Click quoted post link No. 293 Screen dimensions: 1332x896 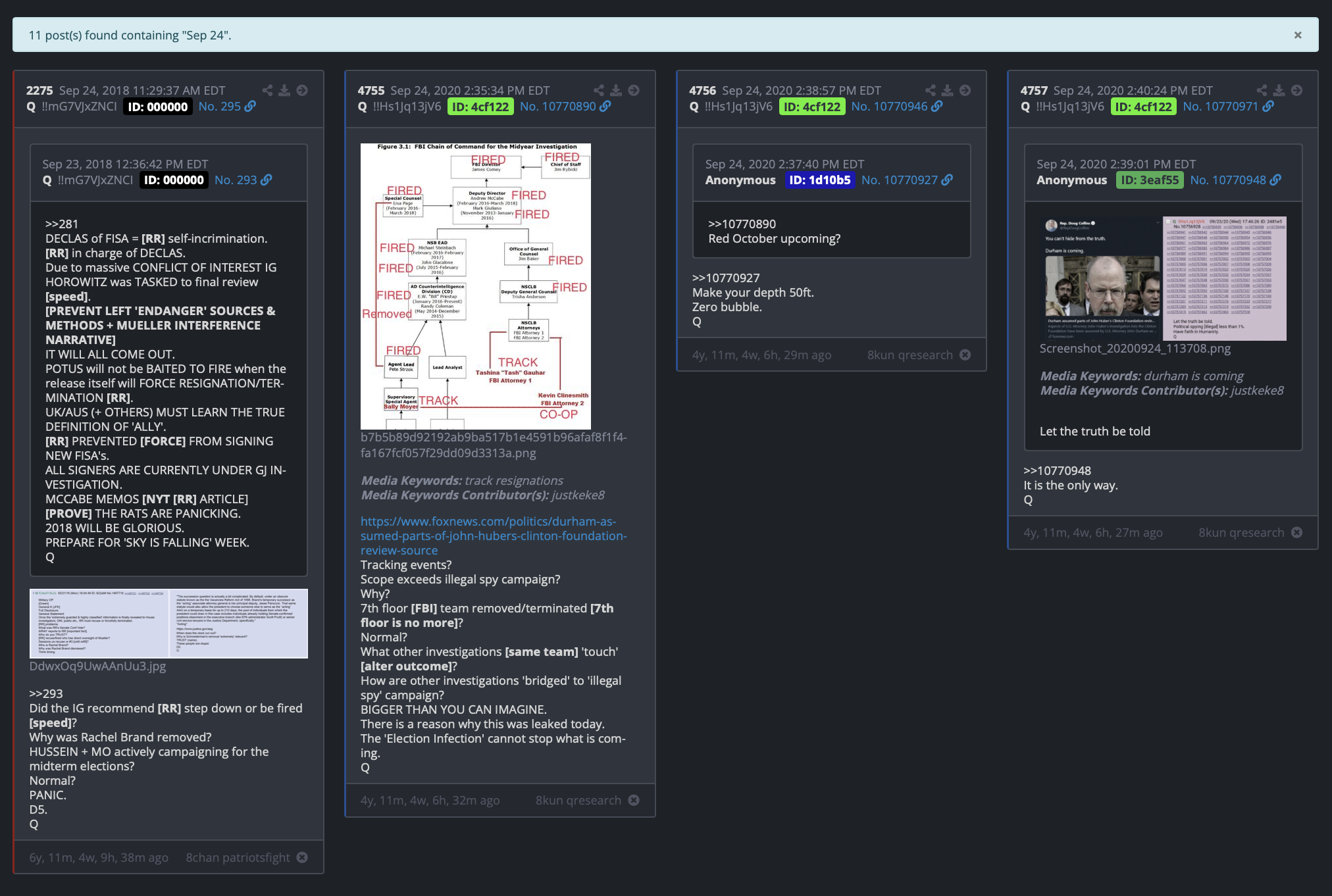pos(236,180)
